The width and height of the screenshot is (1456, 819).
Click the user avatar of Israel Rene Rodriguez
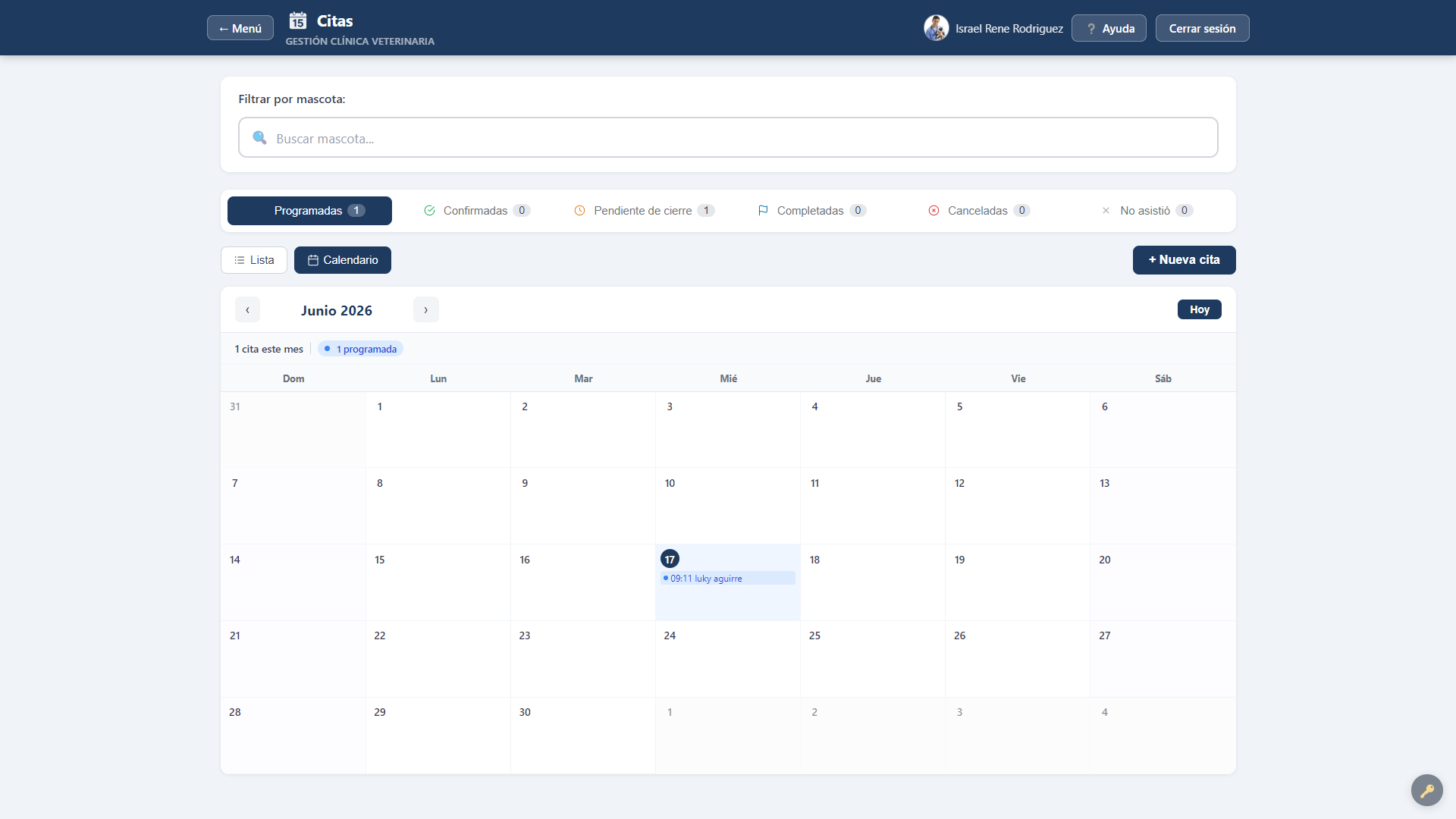pyautogui.click(x=937, y=28)
